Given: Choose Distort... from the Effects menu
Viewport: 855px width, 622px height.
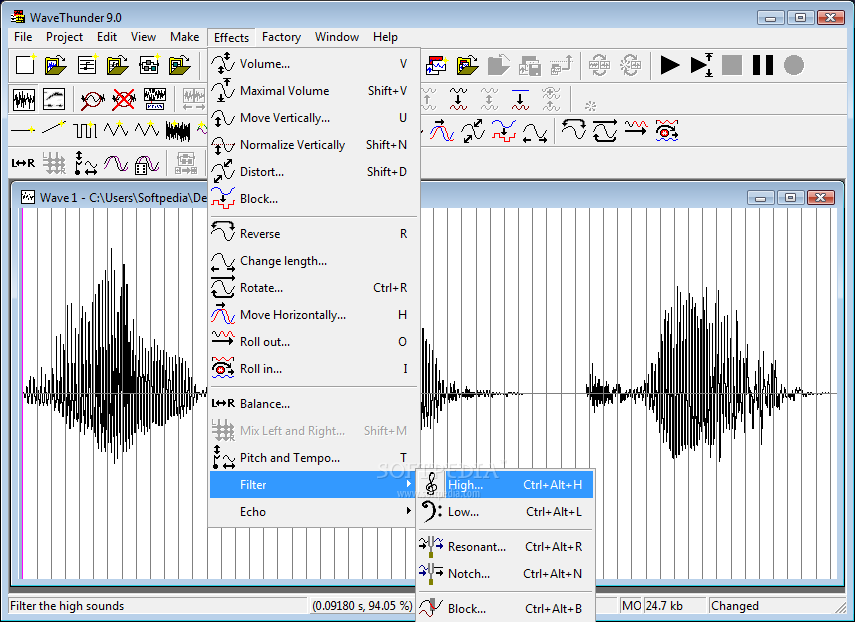Looking at the screenshot, I should pos(314,172).
